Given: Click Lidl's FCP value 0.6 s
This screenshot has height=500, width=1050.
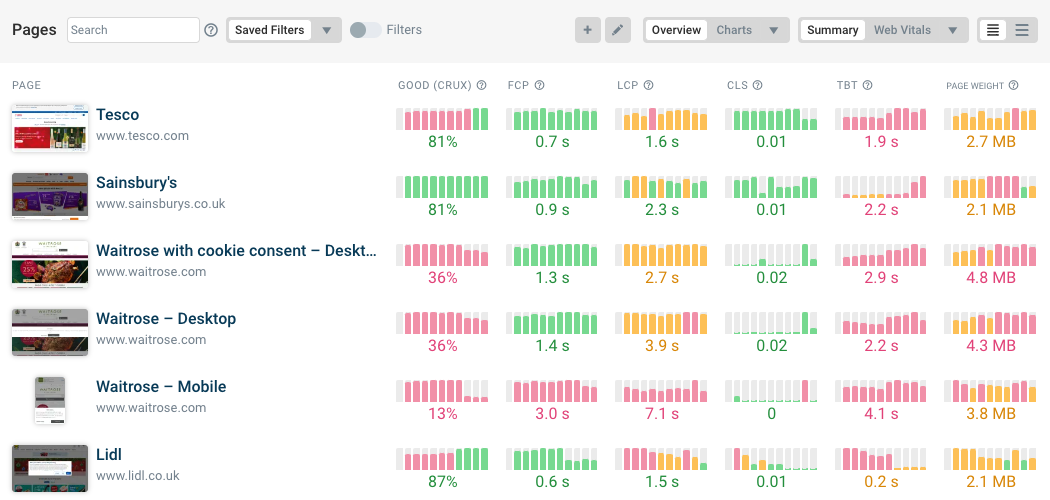Looking at the screenshot, I should (x=552, y=482).
